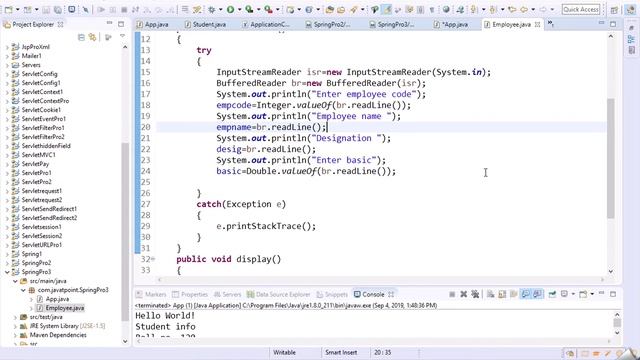Click the Terminate square icon in Console
The image size is (640, 360).
click(452, 294)
